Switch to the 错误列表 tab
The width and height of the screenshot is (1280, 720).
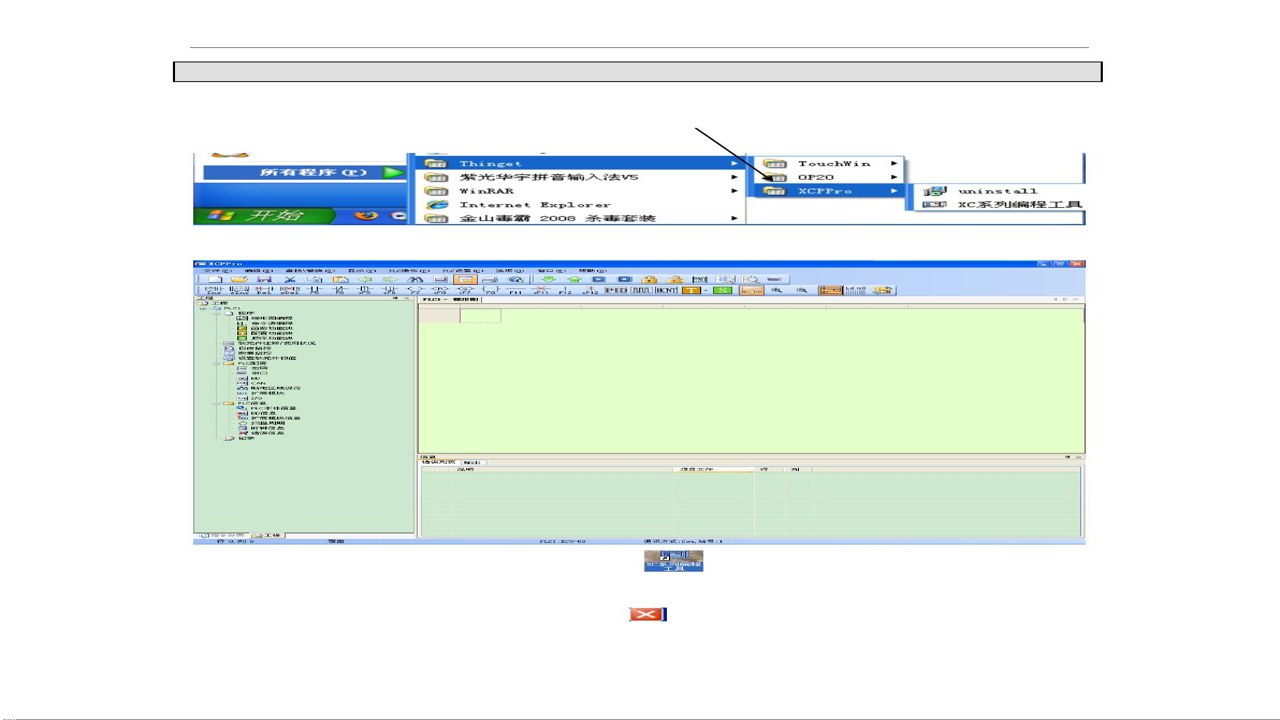pos(438,462)
